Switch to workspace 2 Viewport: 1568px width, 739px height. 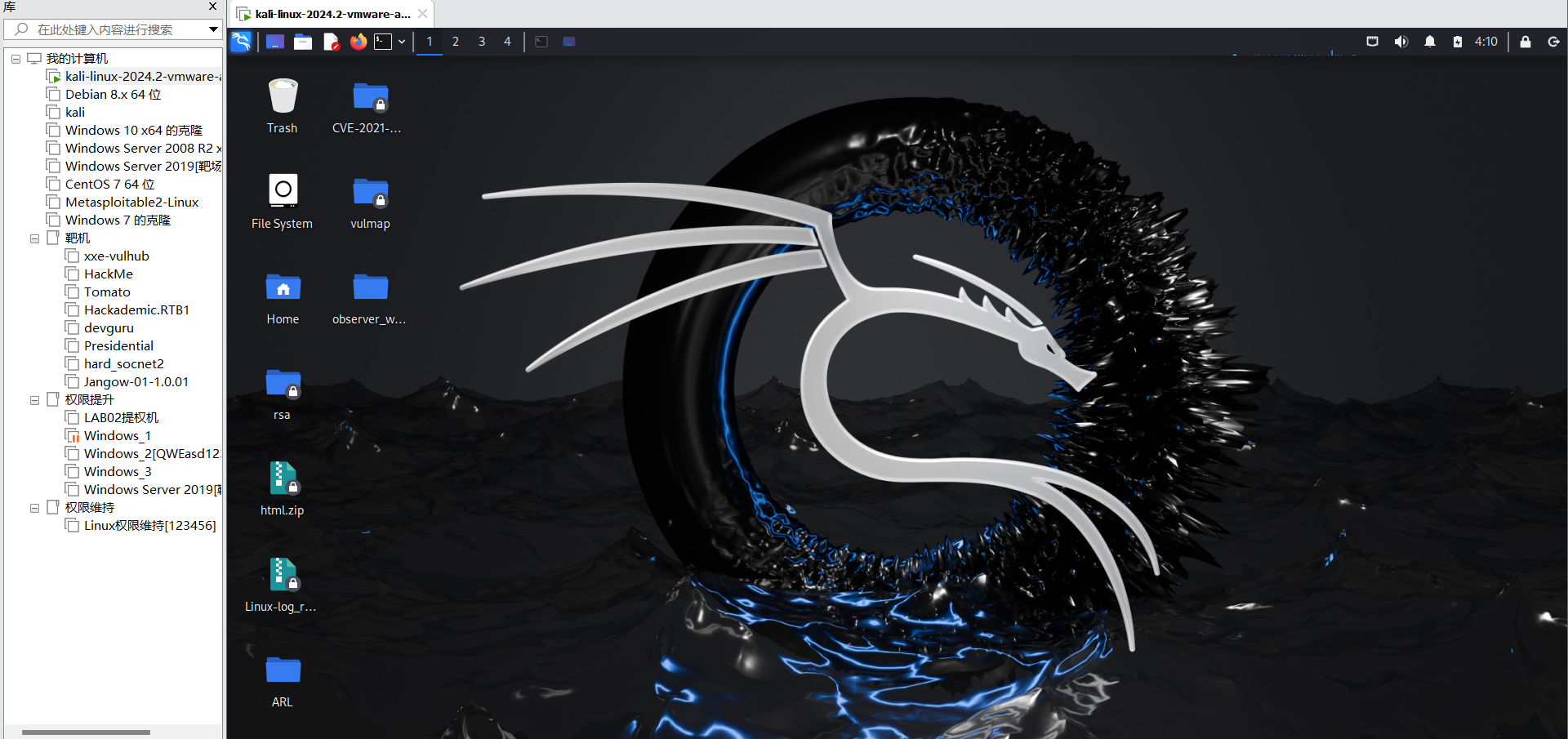(x=456, y=42)
